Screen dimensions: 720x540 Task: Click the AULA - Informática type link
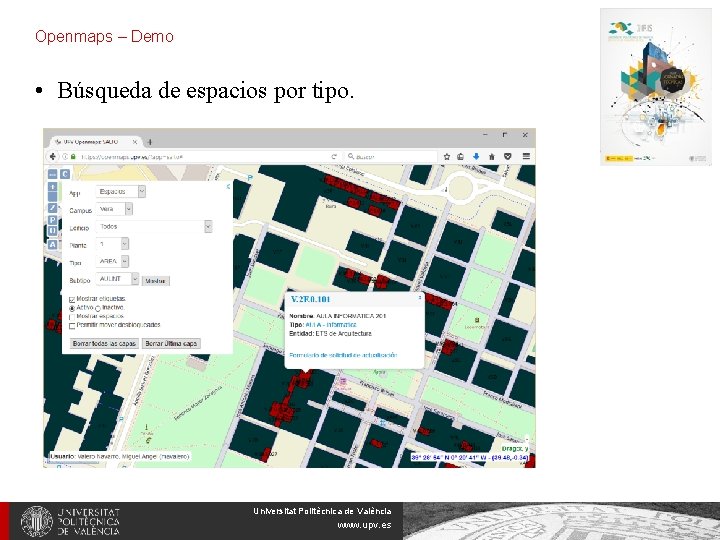331,325
